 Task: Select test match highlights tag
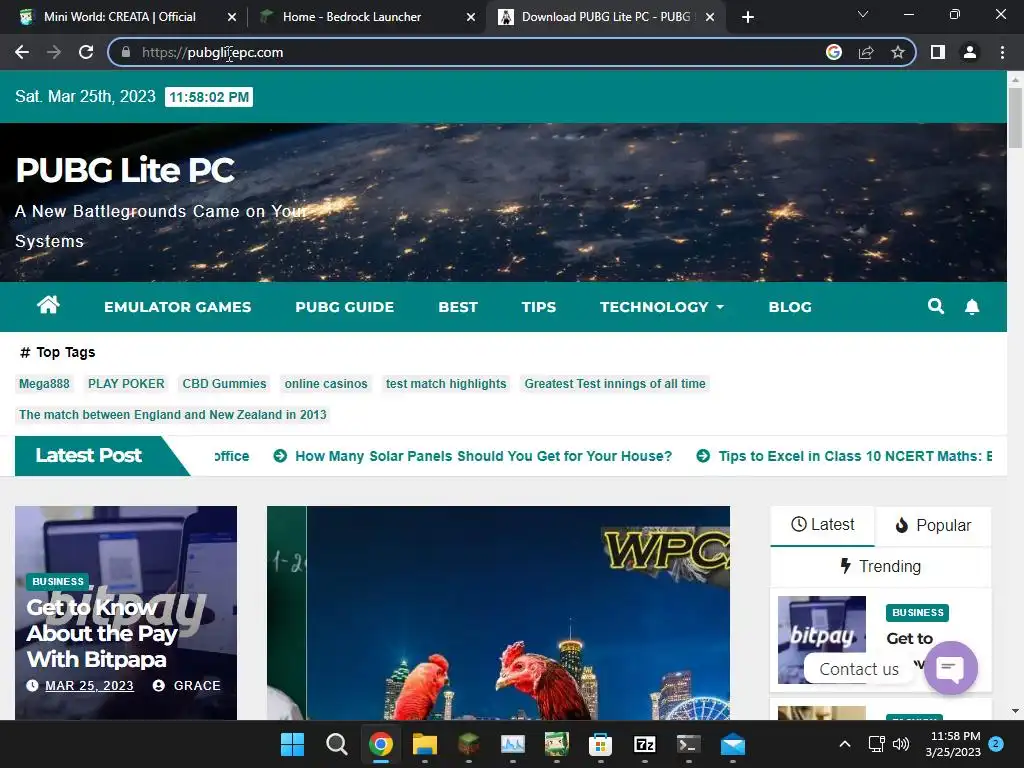[x=446, y=384]
